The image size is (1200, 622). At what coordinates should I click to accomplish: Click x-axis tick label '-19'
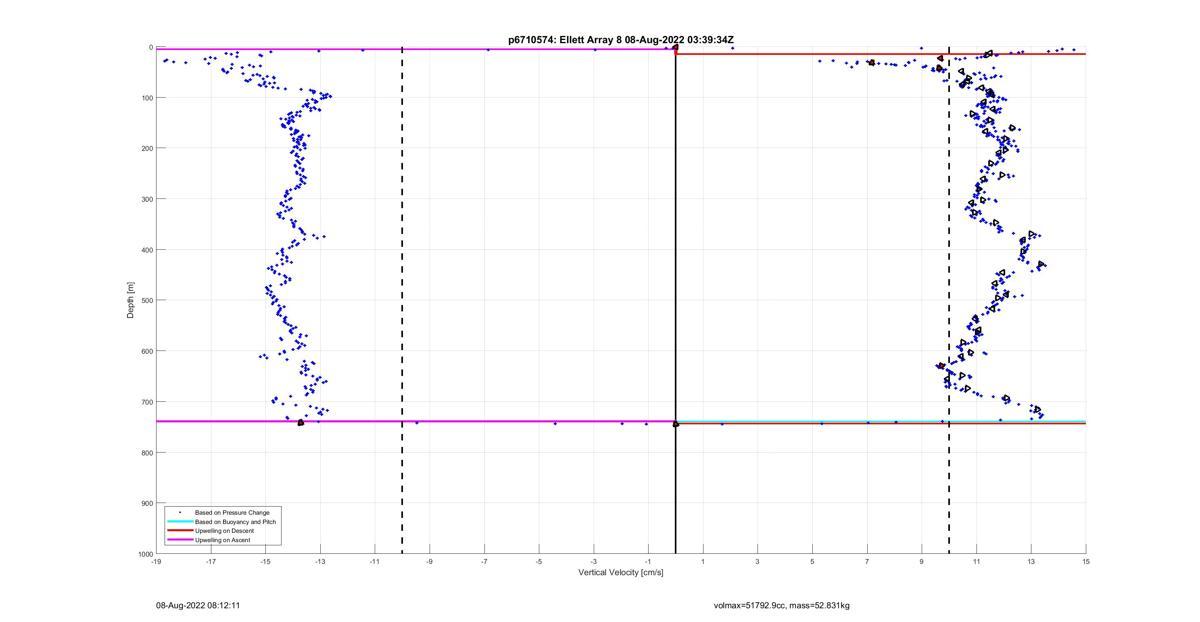pyautogui.click(x=156, y=562)
